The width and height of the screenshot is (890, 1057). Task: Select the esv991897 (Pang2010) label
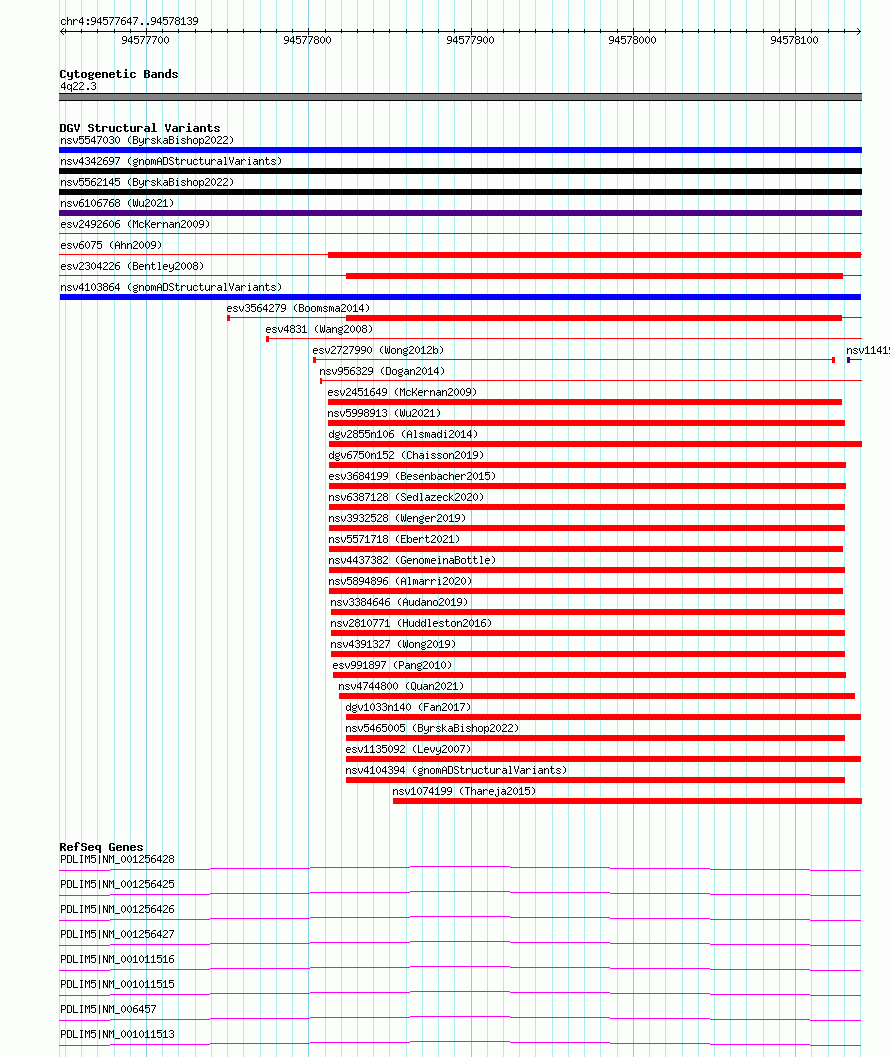coord(392,665)
